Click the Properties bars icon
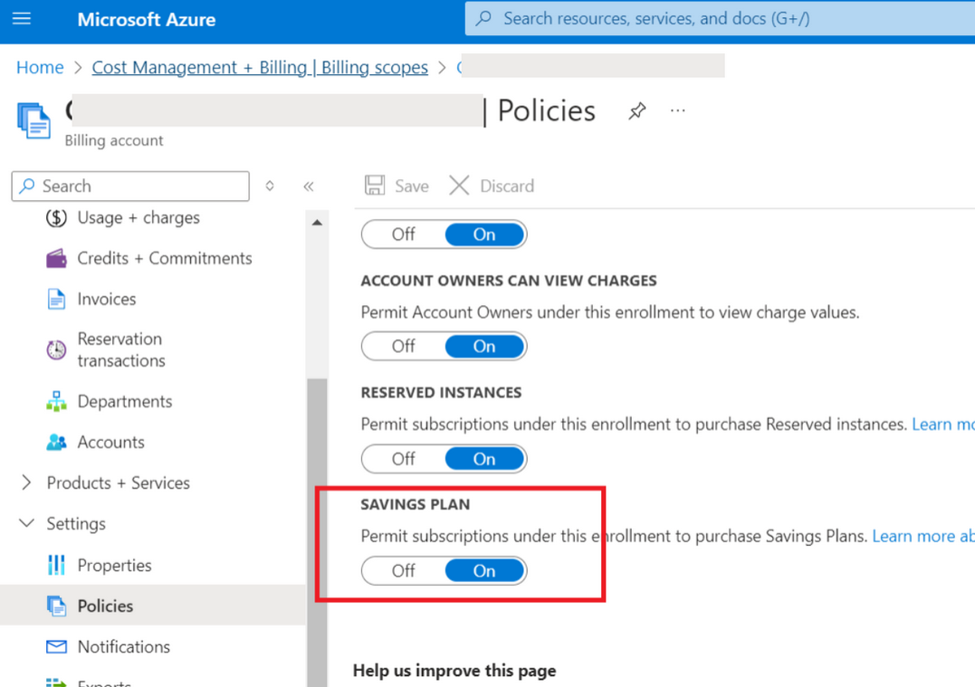The height and width of the screenshot is (687, 975). coord(56,565)
